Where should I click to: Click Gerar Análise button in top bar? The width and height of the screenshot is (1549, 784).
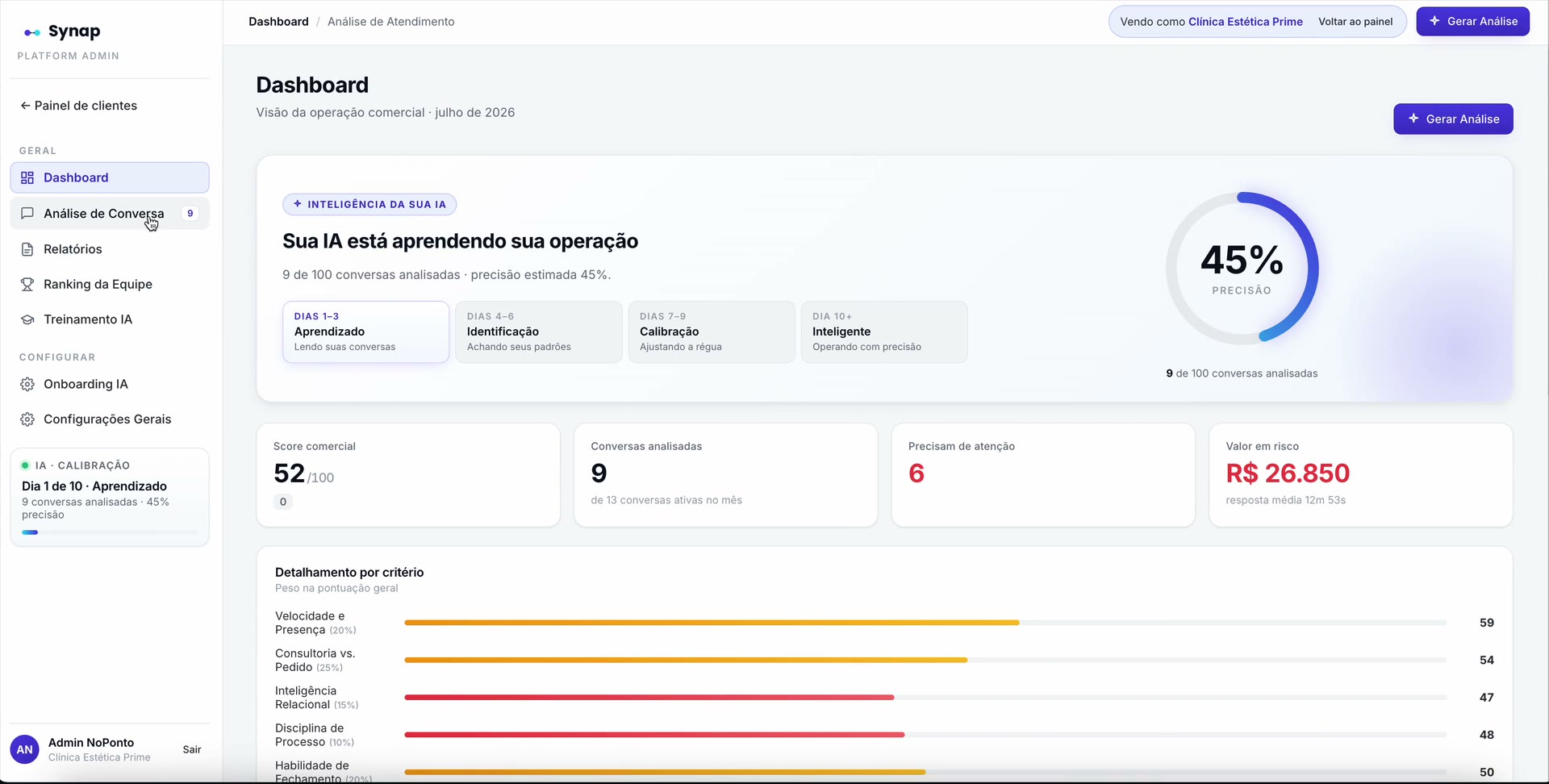[x=1472, y=22]
